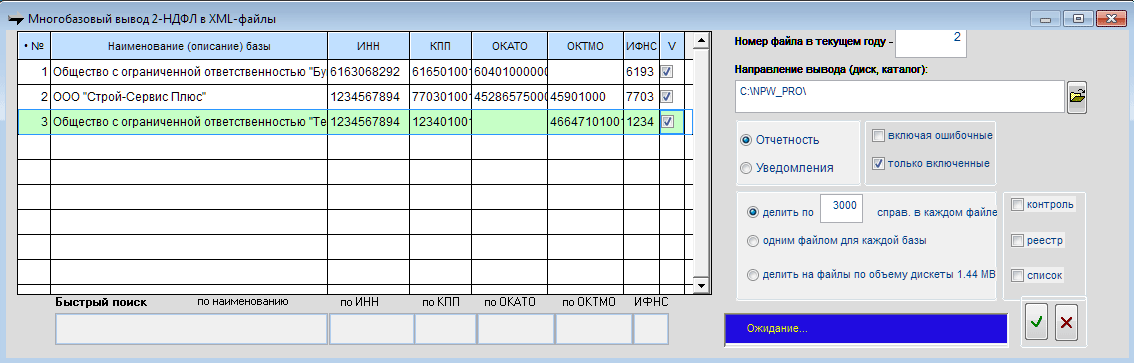This screenshot has width=1134, height=363.
Task: Enable the 'включая ошибочные' checkbox
Action: click(878, 135)
